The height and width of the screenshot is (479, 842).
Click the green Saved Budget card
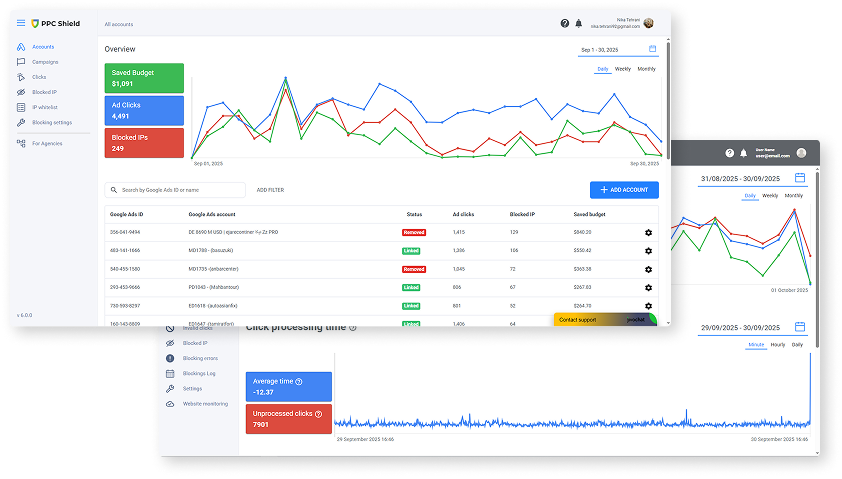coord(144,77)
